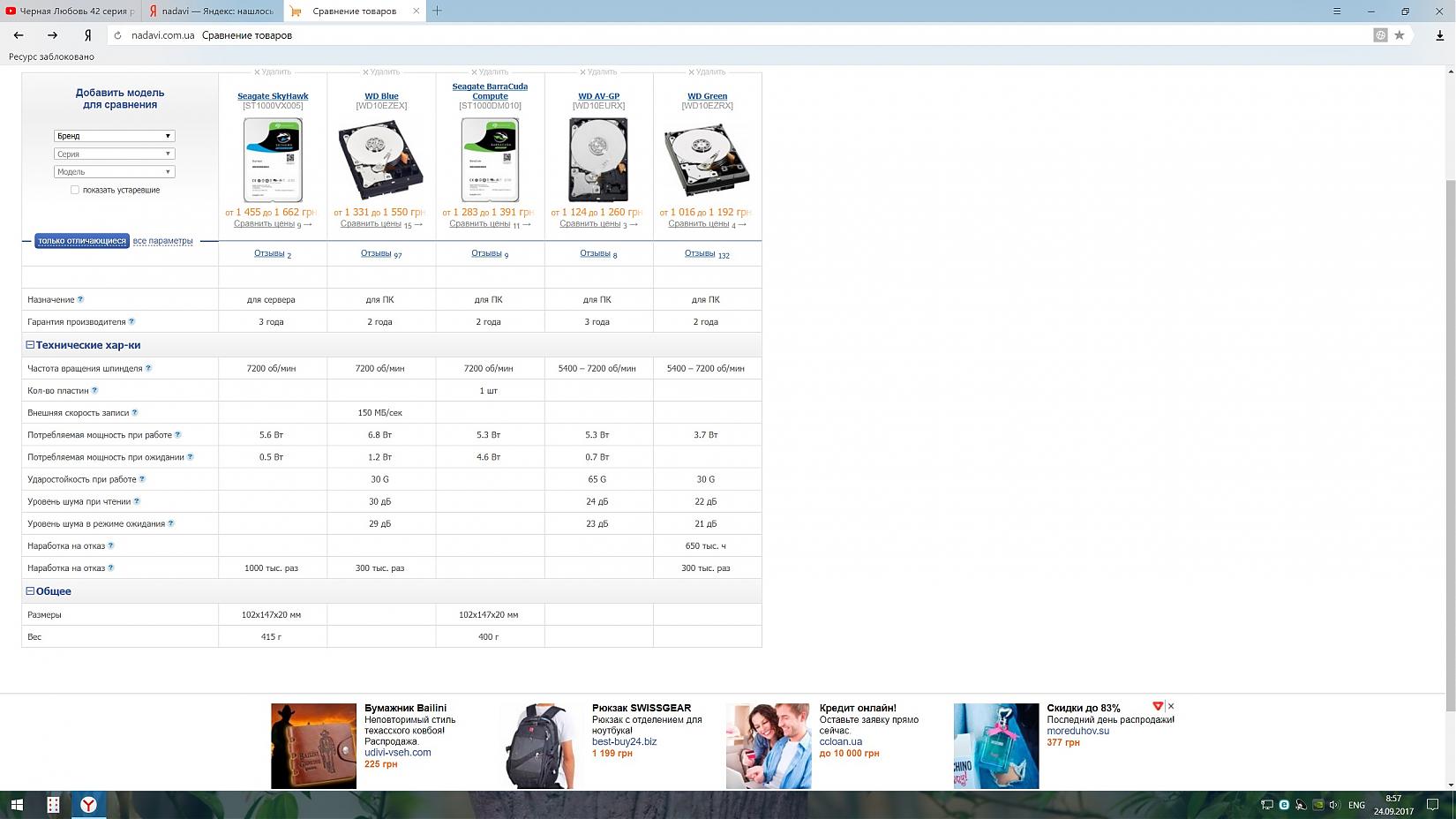Image resolution: width=1456 pixels, height=819 pixels.
Task: Open the Yandex home button
Action: (x=87, y=35)
